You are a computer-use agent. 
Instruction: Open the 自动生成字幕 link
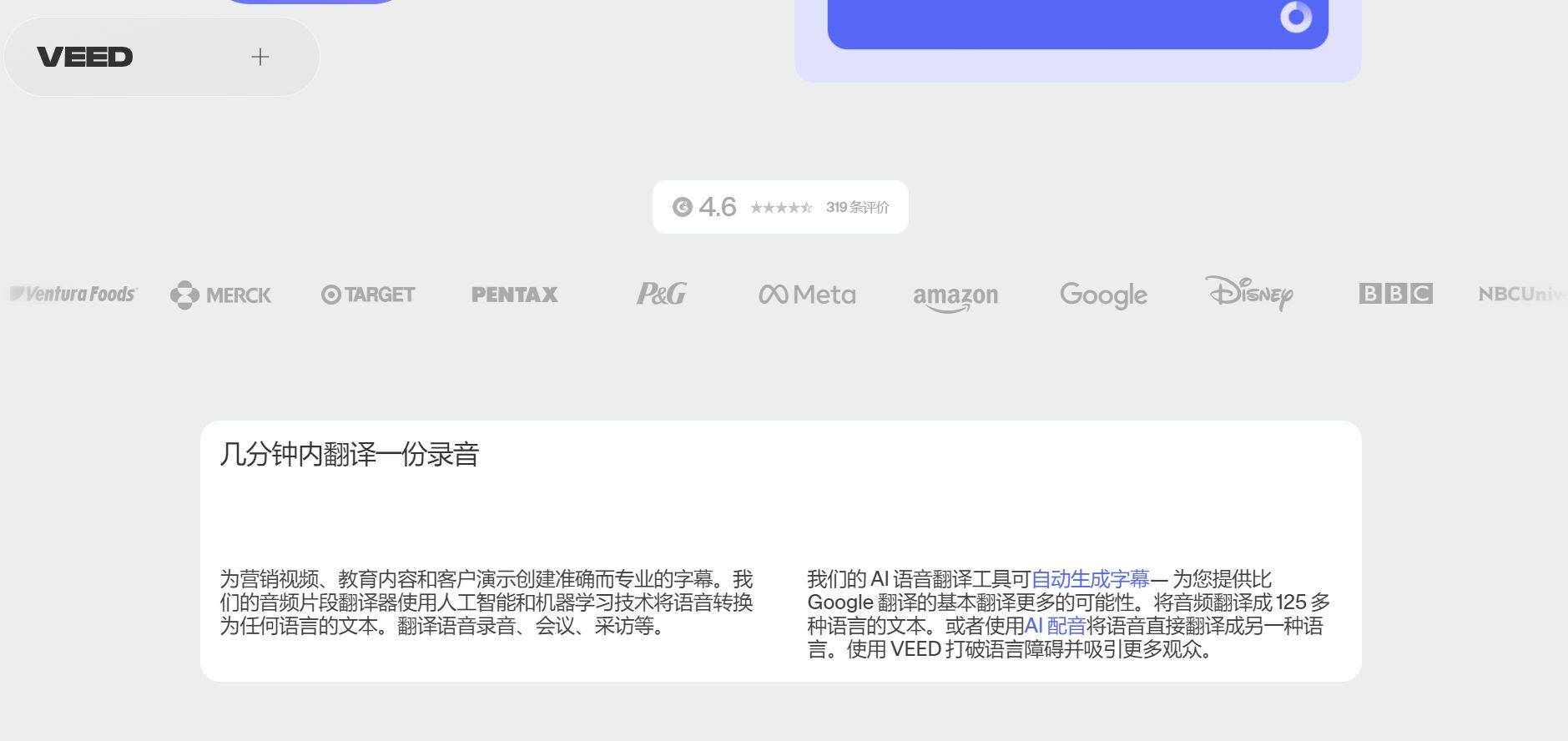[x=1091, y=579]
